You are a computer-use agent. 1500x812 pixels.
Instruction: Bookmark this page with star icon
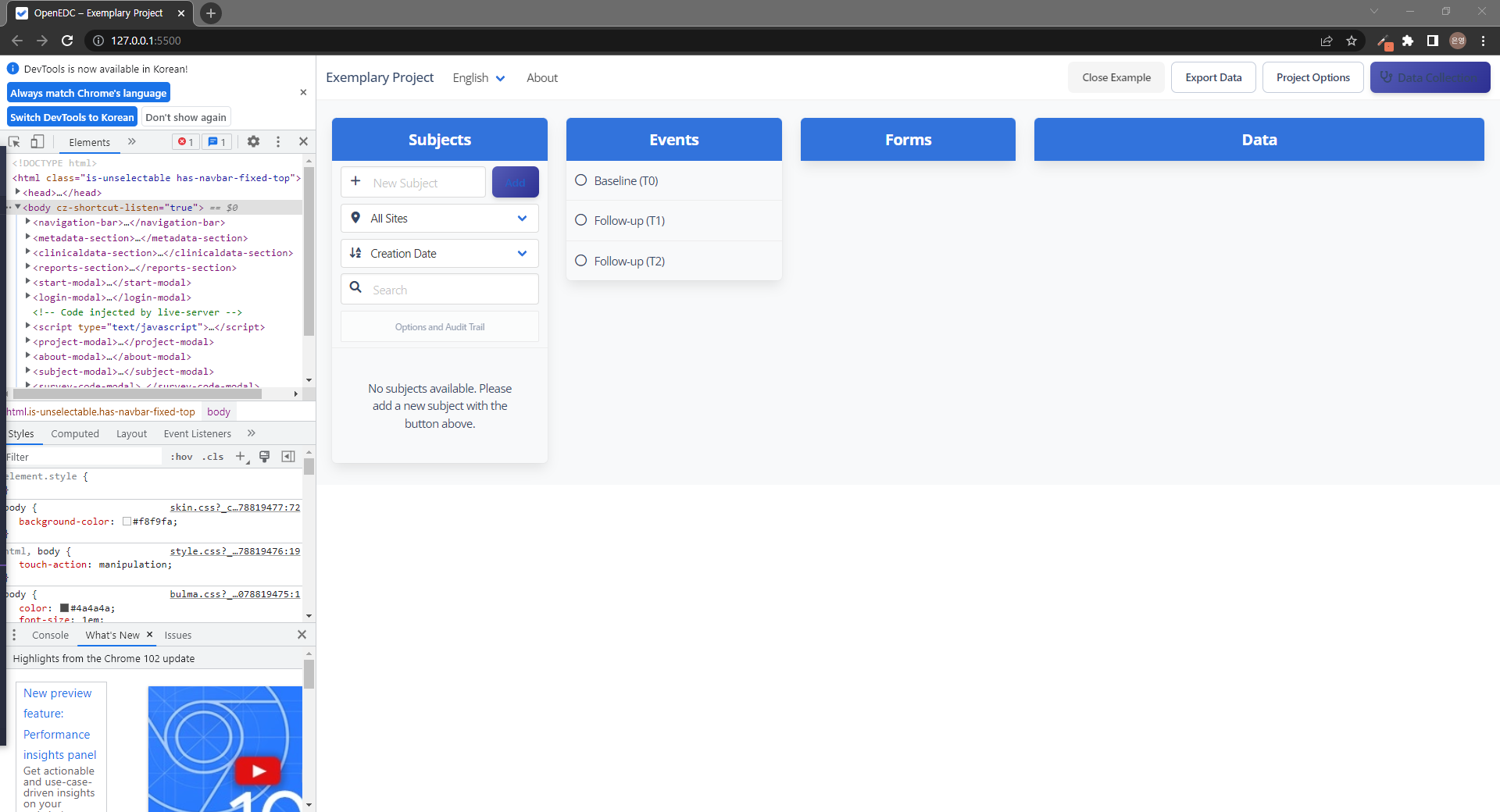[1352, 41]
